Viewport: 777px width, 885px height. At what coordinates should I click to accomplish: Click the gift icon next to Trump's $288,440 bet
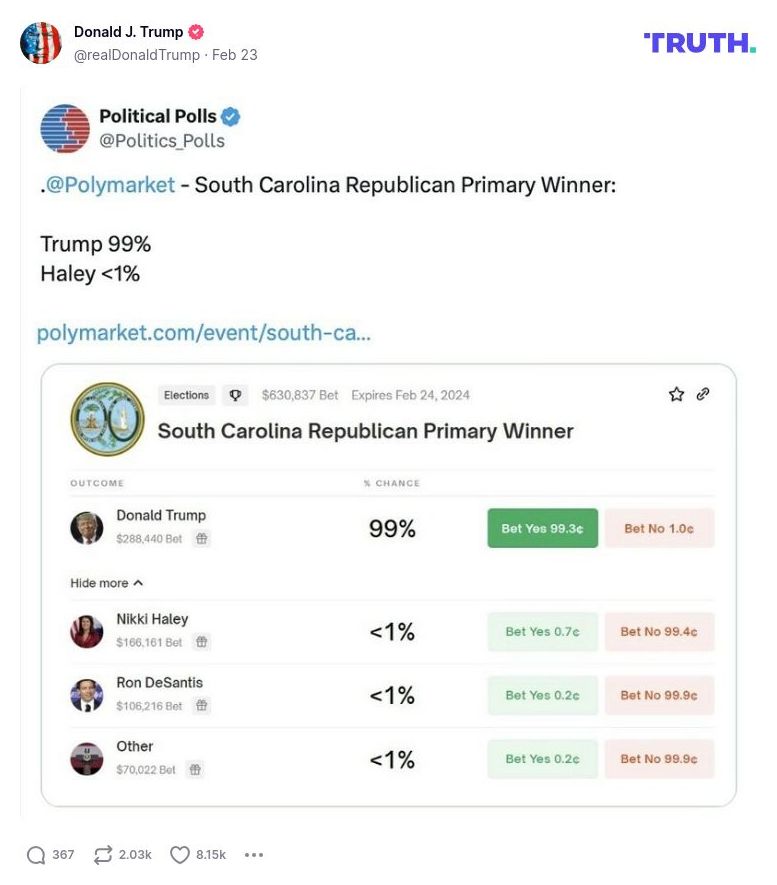click(x=201, y=536)
